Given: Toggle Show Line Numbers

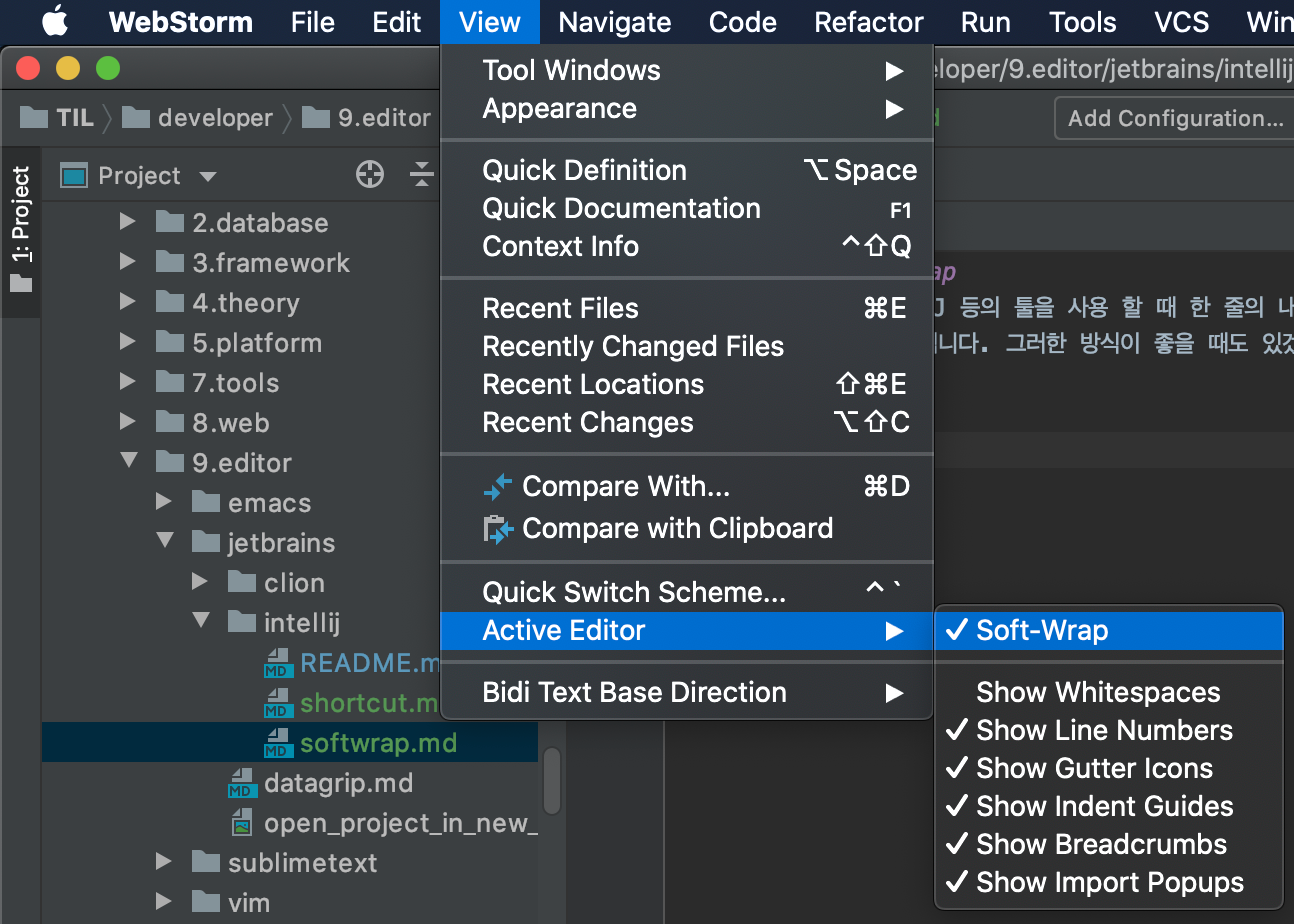Looking at the screenshot, I should point(1109,730).
